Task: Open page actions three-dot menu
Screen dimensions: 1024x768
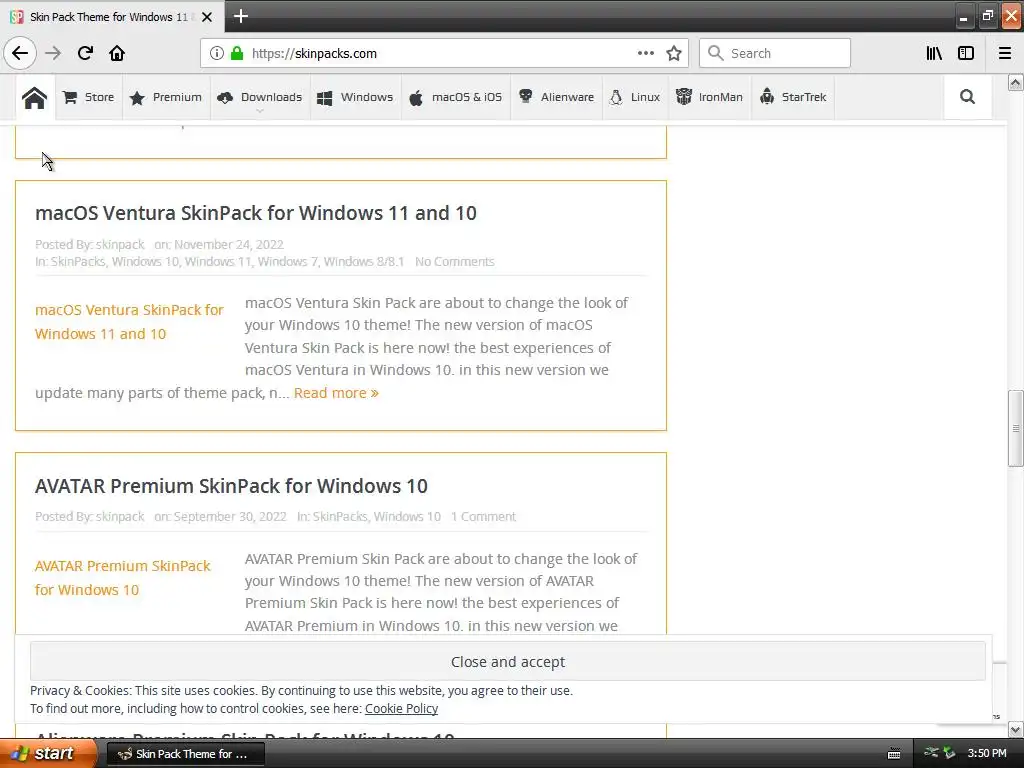Action: click(x=645, y=53)
